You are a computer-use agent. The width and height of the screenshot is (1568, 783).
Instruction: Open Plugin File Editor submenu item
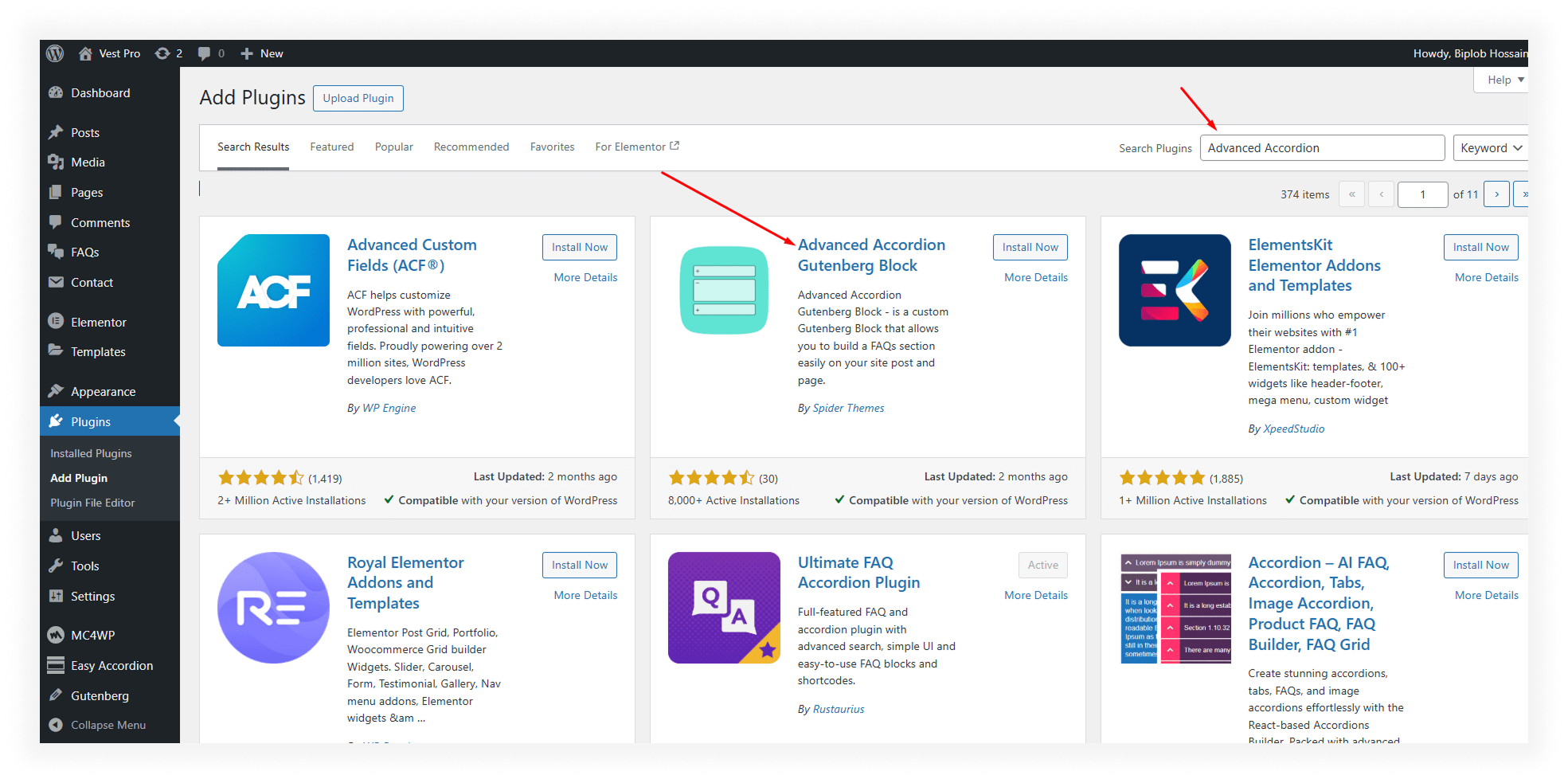[x=92, y=503]
